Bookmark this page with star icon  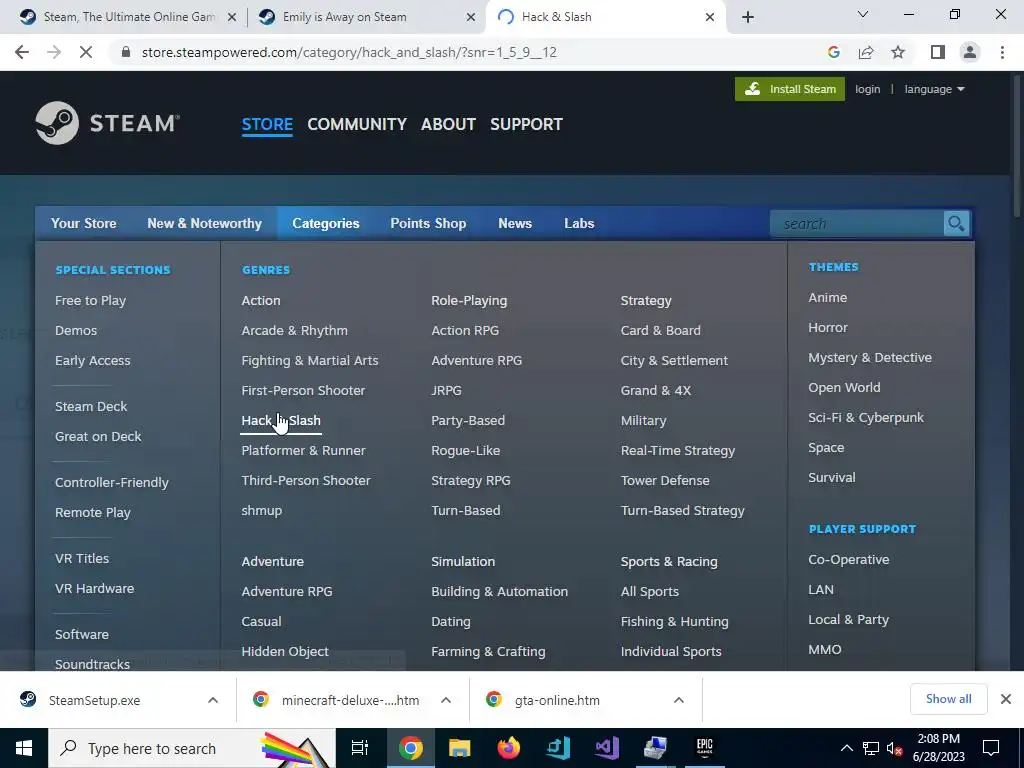(898, 52)
